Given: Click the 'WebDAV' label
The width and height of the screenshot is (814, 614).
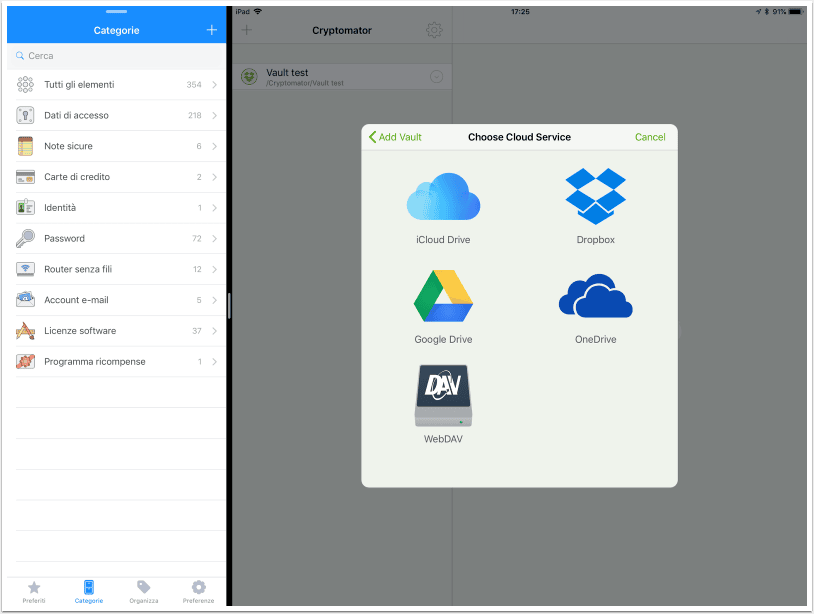Looking at the screenshot, I should point(443,439).
